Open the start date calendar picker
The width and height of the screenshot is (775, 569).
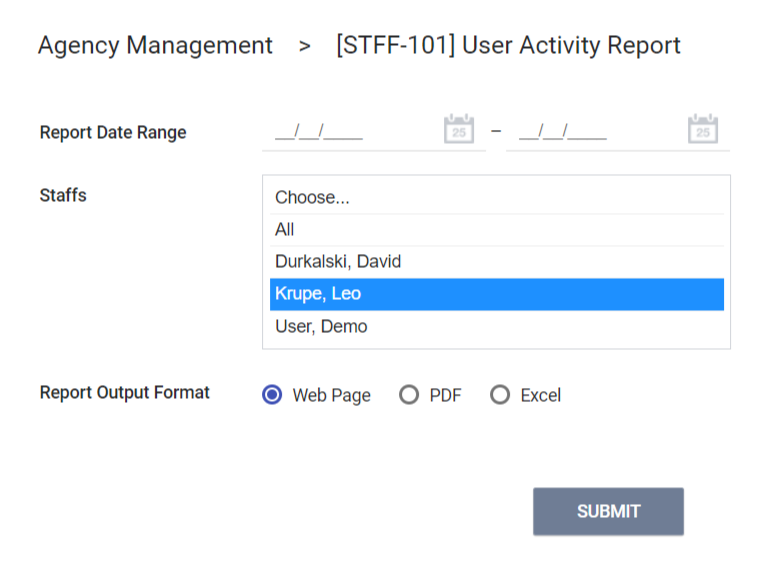coord(458,130)
